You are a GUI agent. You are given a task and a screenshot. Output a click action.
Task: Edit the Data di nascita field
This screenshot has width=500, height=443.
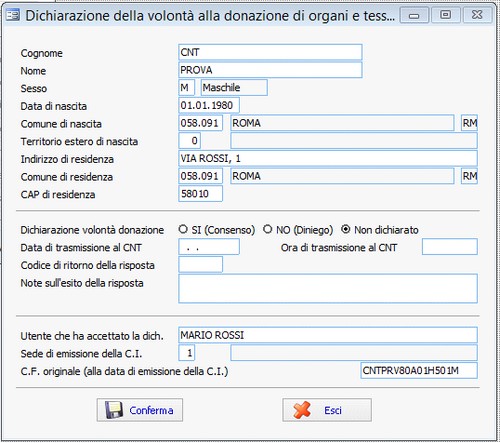tap(209, 105)
